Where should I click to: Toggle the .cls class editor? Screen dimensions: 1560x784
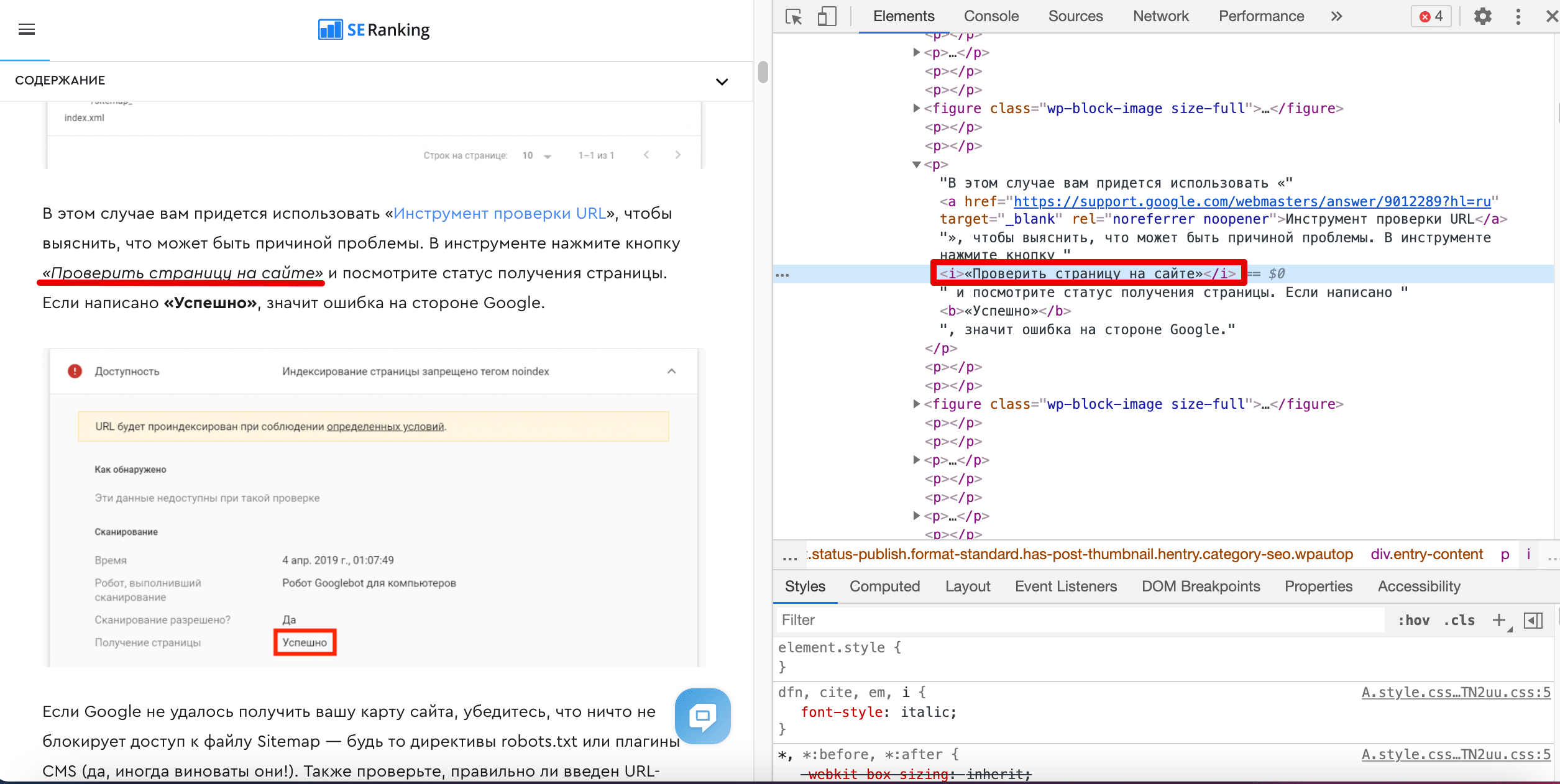(1459, 620)
